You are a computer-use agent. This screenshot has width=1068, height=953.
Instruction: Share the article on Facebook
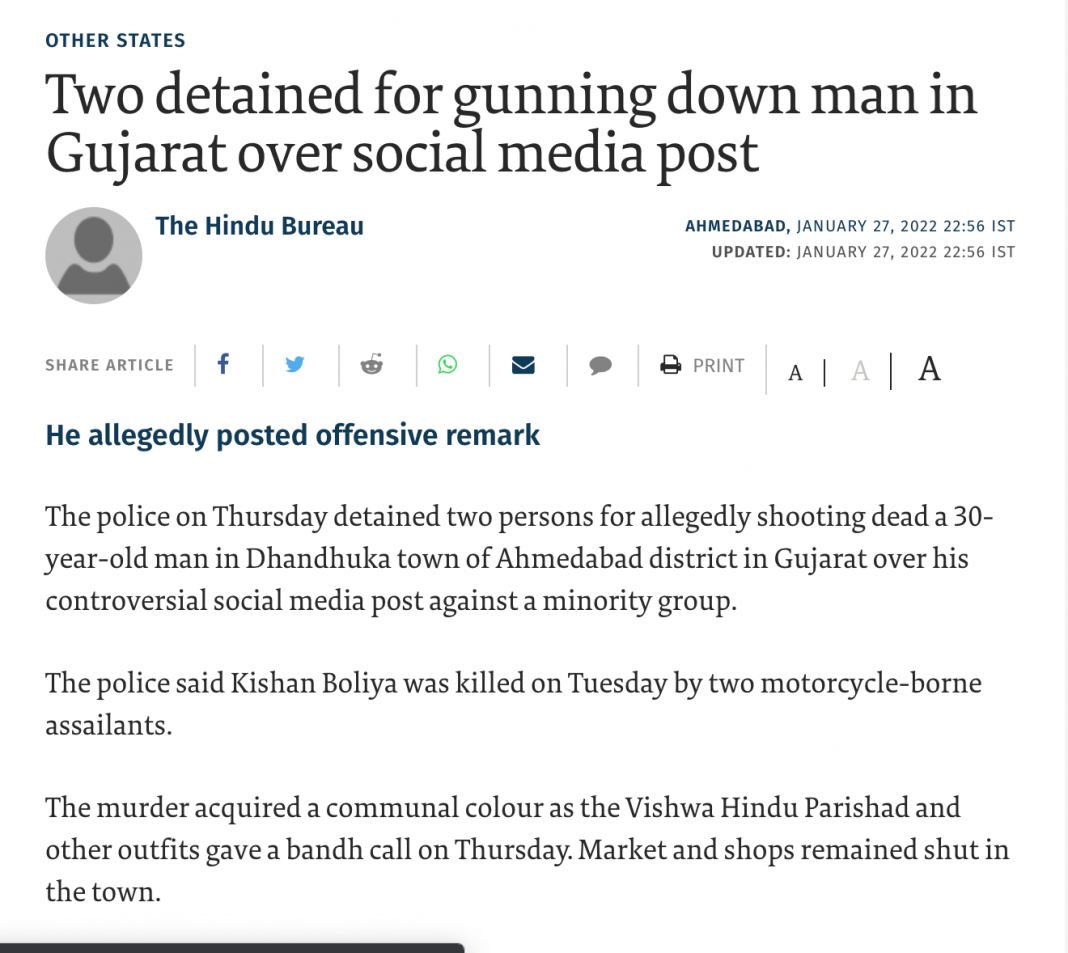(224, 365)
